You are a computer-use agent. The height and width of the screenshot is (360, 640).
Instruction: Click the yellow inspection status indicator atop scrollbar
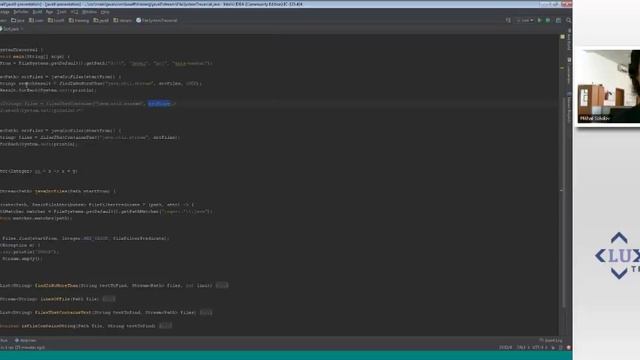[563, 37]
